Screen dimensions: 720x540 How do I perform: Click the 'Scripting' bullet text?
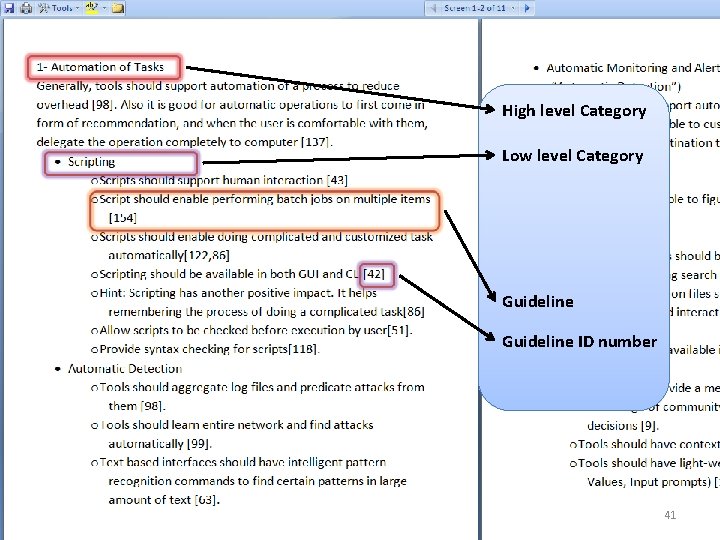click(91, 162)
